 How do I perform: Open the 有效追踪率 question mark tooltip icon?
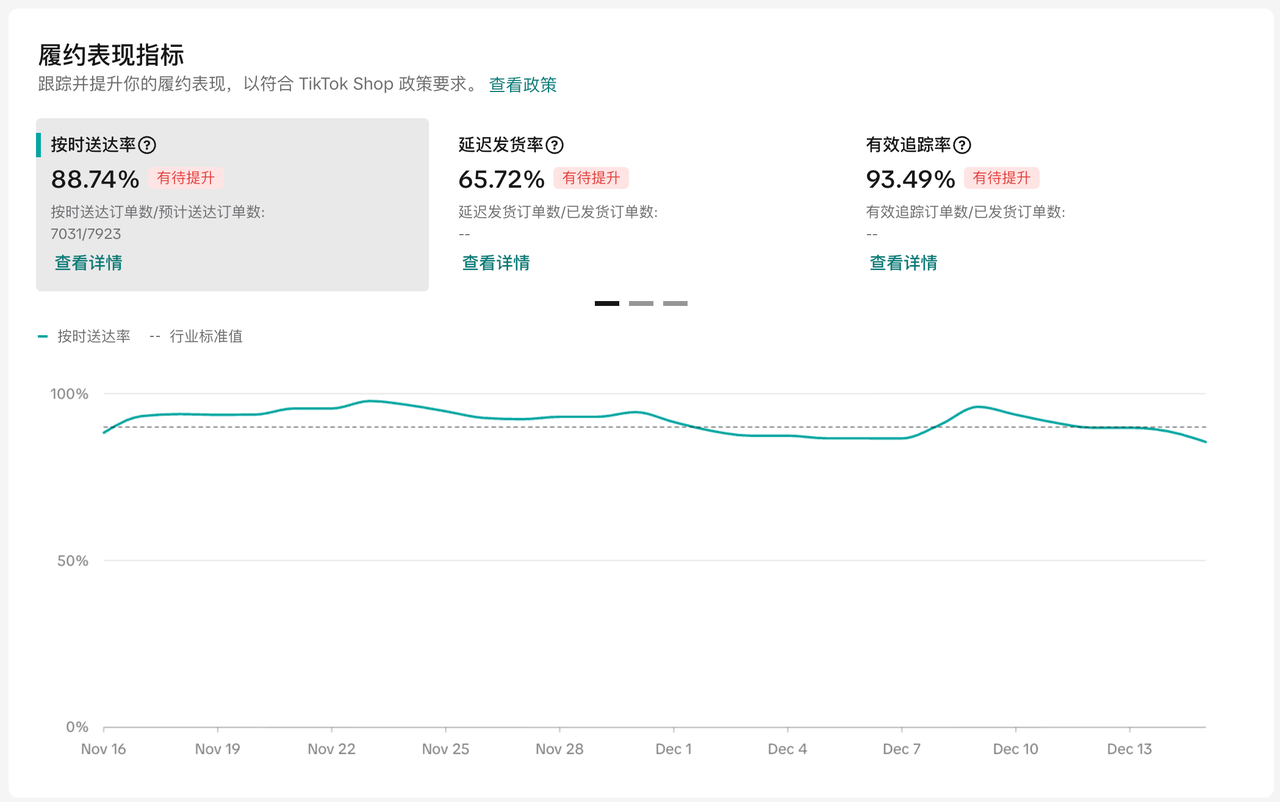coord(962,145)
